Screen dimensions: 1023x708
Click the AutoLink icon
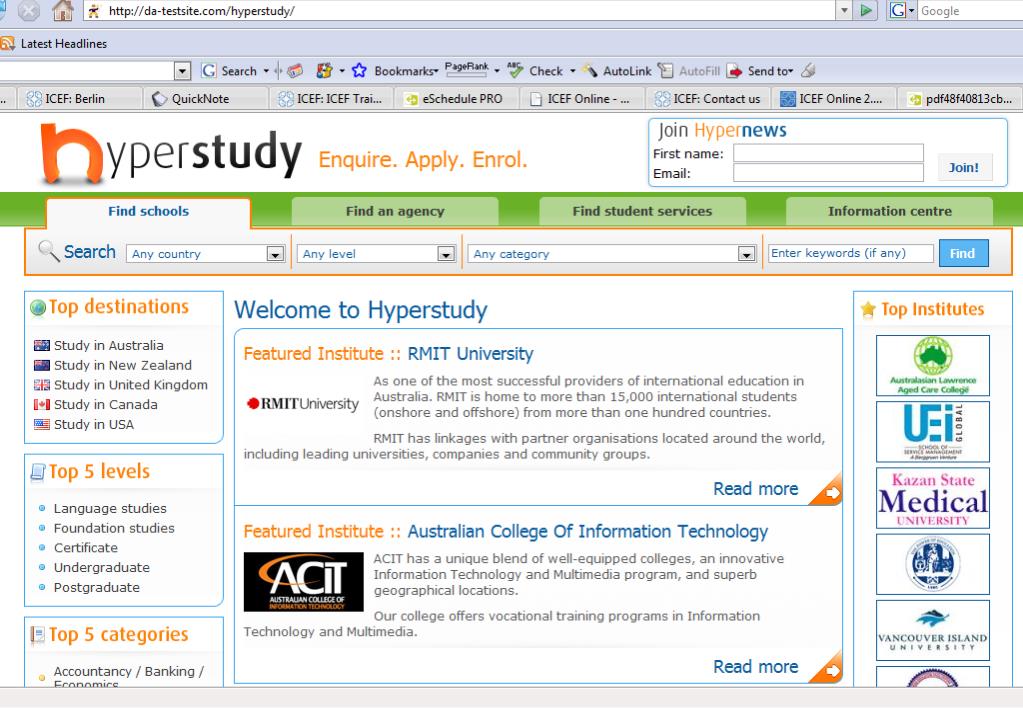tap(590, 70)
